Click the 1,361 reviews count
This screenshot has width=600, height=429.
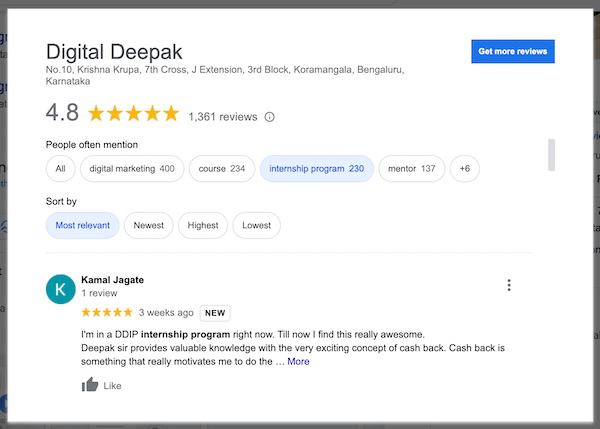(223, 117)
